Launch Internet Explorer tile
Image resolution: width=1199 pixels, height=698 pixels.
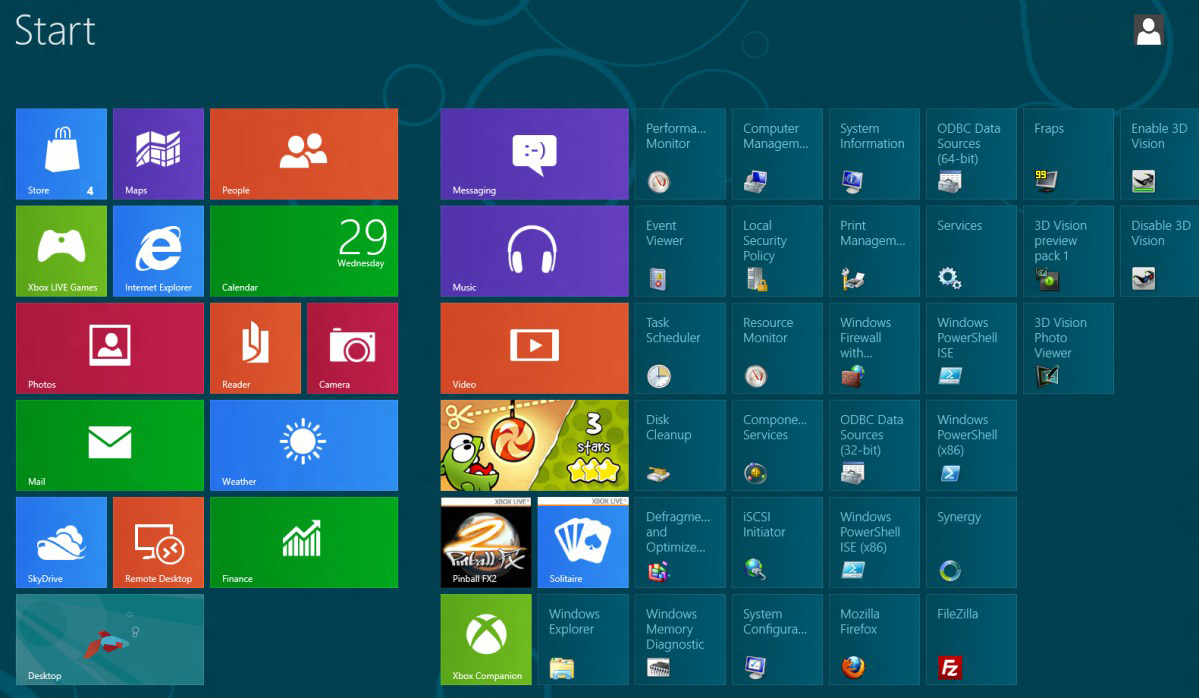click(x=158, y=251)
